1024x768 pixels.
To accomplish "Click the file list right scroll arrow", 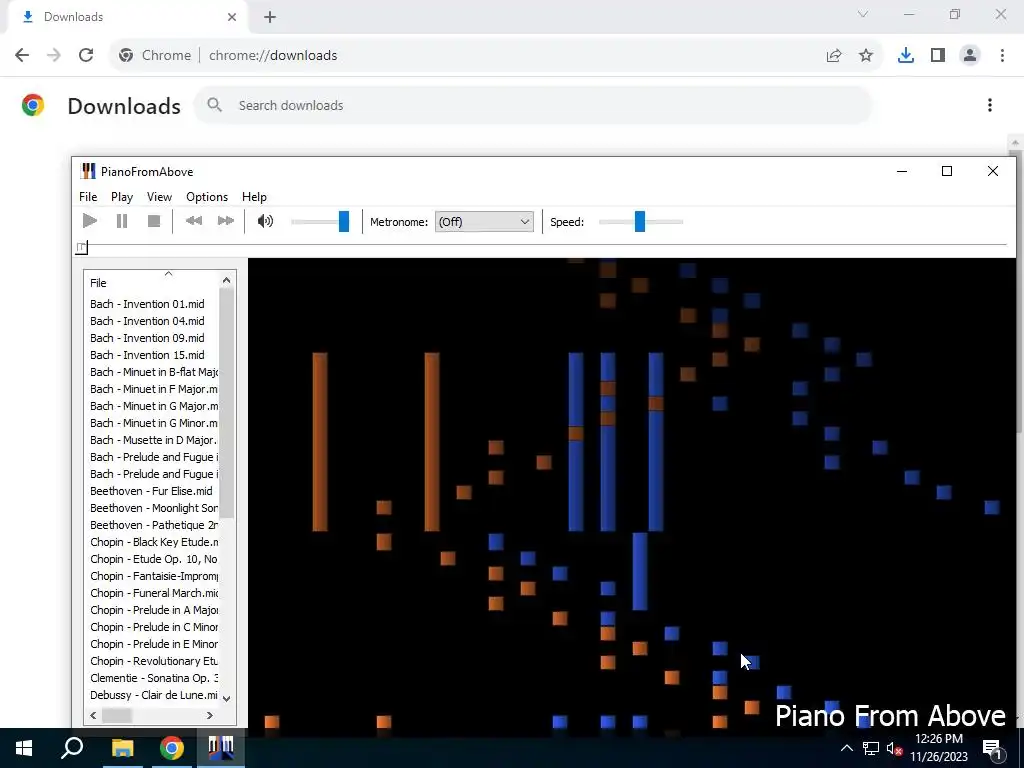I will click(210, 715).
